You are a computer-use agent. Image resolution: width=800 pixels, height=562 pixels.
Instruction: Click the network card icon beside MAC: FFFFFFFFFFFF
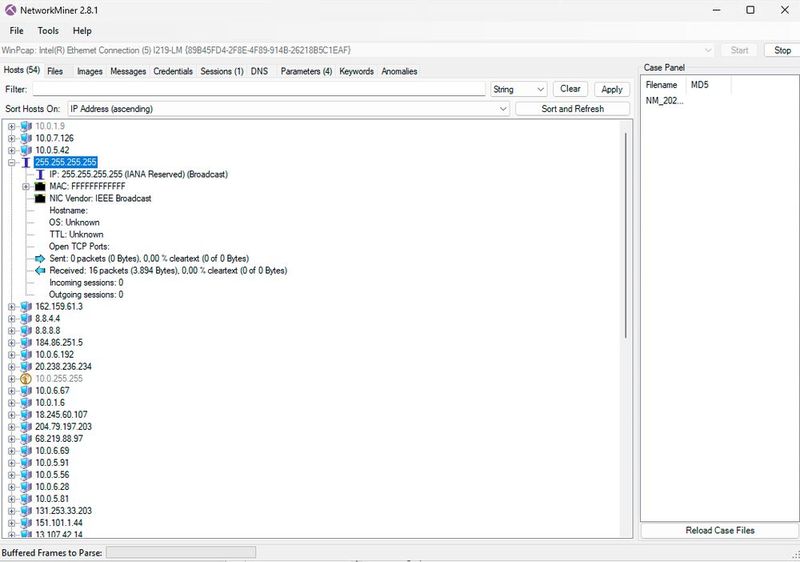pos(40,186)
